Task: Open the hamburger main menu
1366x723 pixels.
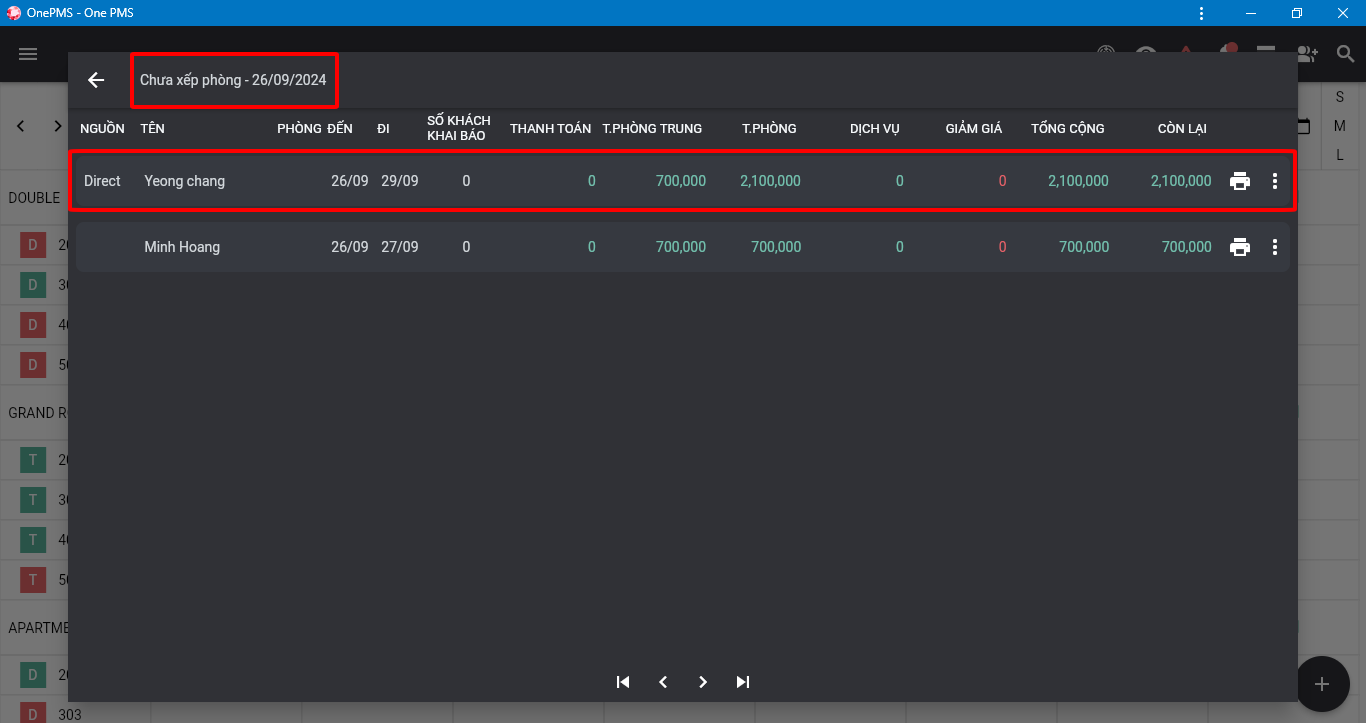Action: pyautogui.click(x=28, y=54)
